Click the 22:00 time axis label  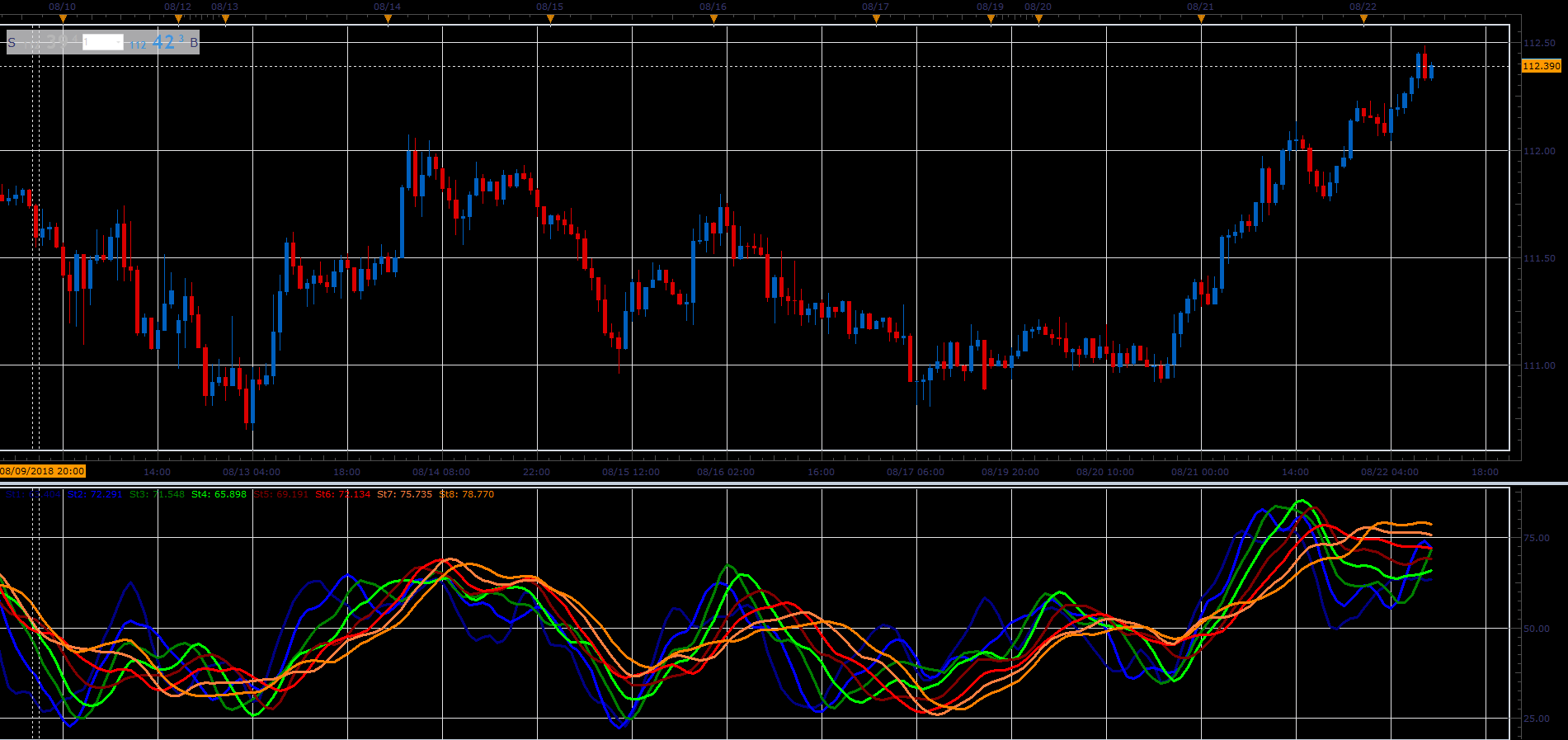coord(536,472)
